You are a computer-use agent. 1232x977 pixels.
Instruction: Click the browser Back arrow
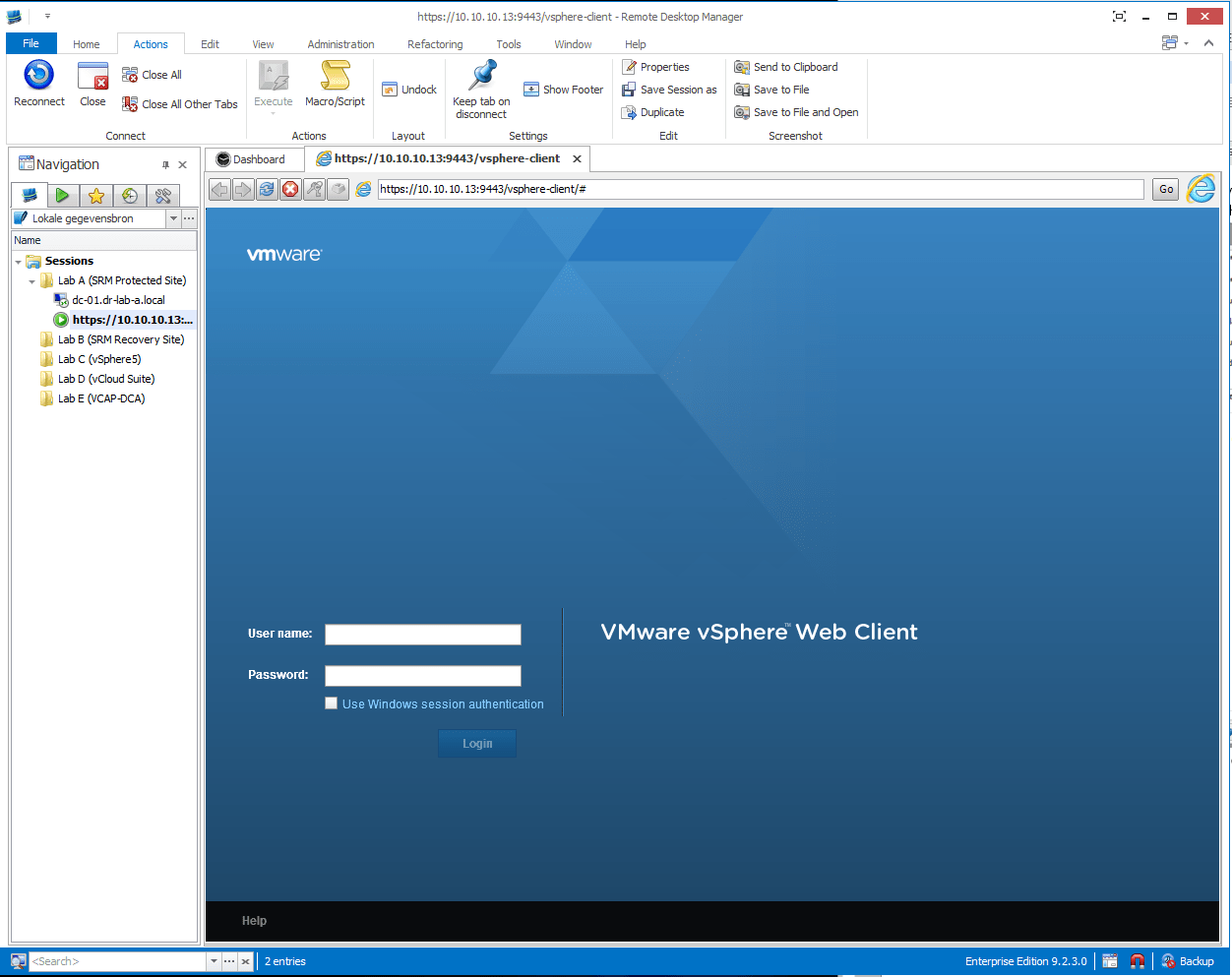pyautogui.click(x=219, y=189)
